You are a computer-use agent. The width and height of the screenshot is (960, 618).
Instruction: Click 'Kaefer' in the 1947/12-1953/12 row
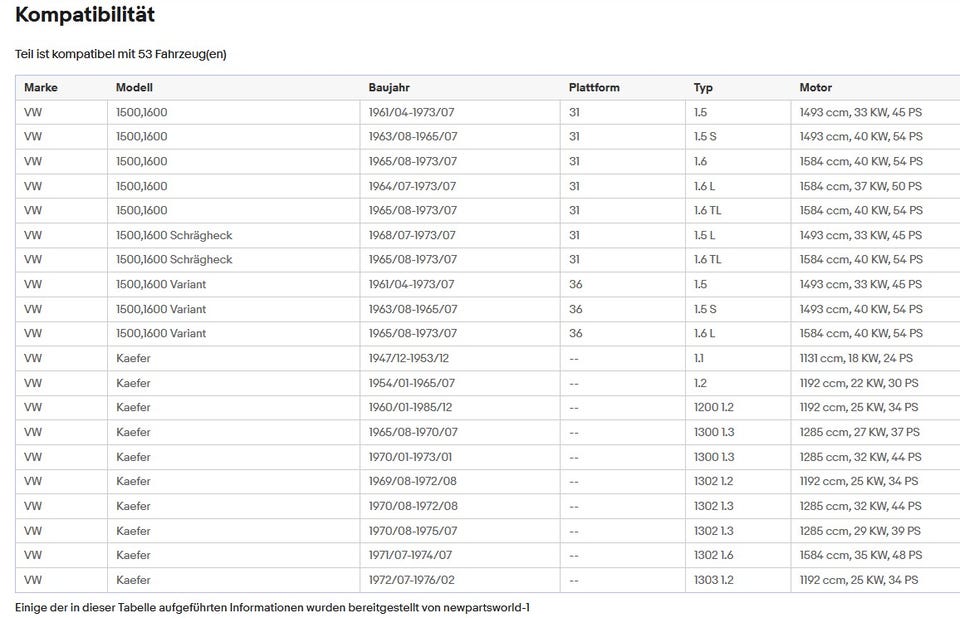(x=133, y=358)
